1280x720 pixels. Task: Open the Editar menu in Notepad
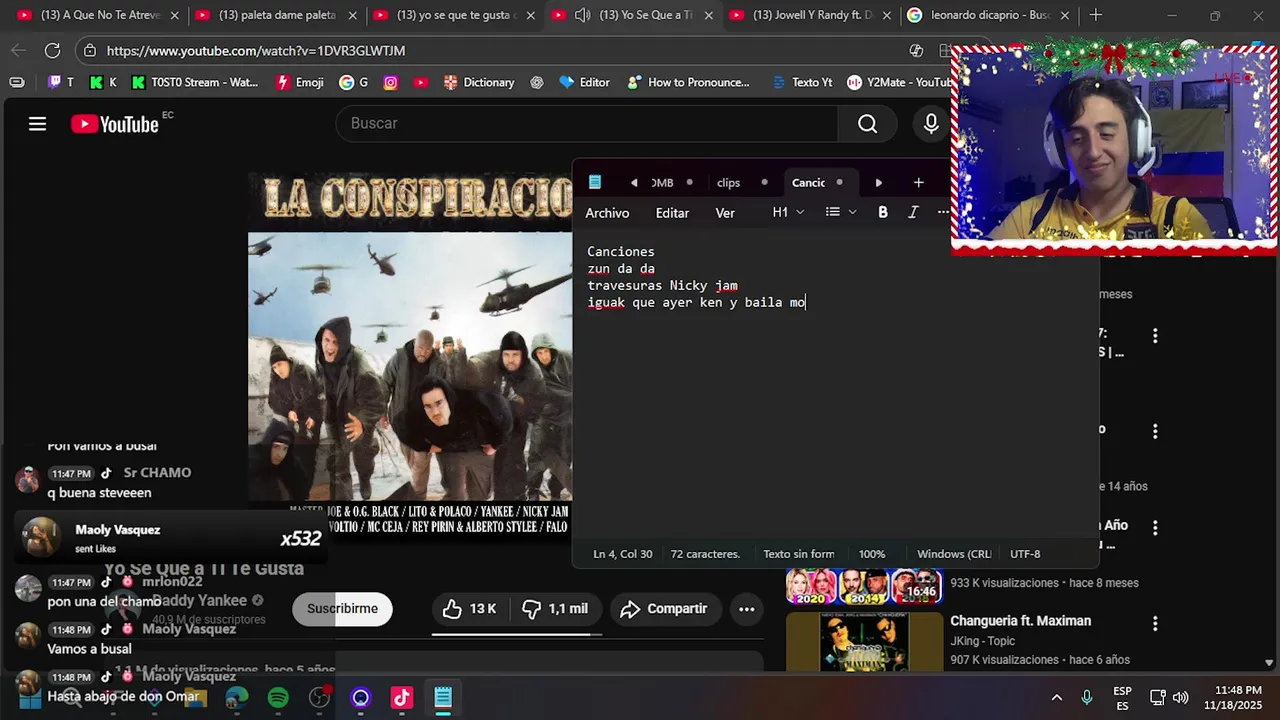[672, 213]
